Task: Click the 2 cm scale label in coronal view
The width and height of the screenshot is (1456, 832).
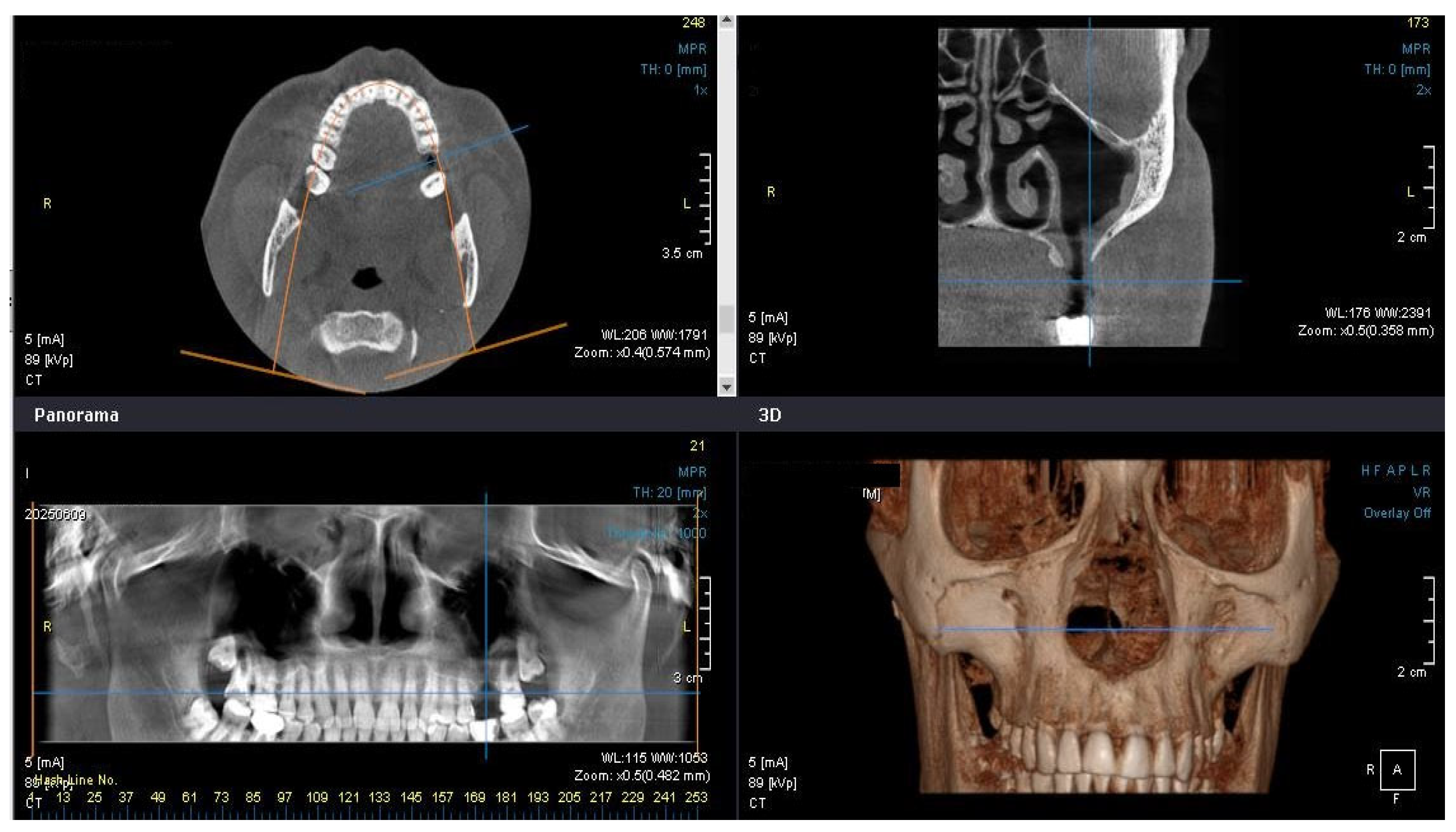Action: click(1411, 237)
